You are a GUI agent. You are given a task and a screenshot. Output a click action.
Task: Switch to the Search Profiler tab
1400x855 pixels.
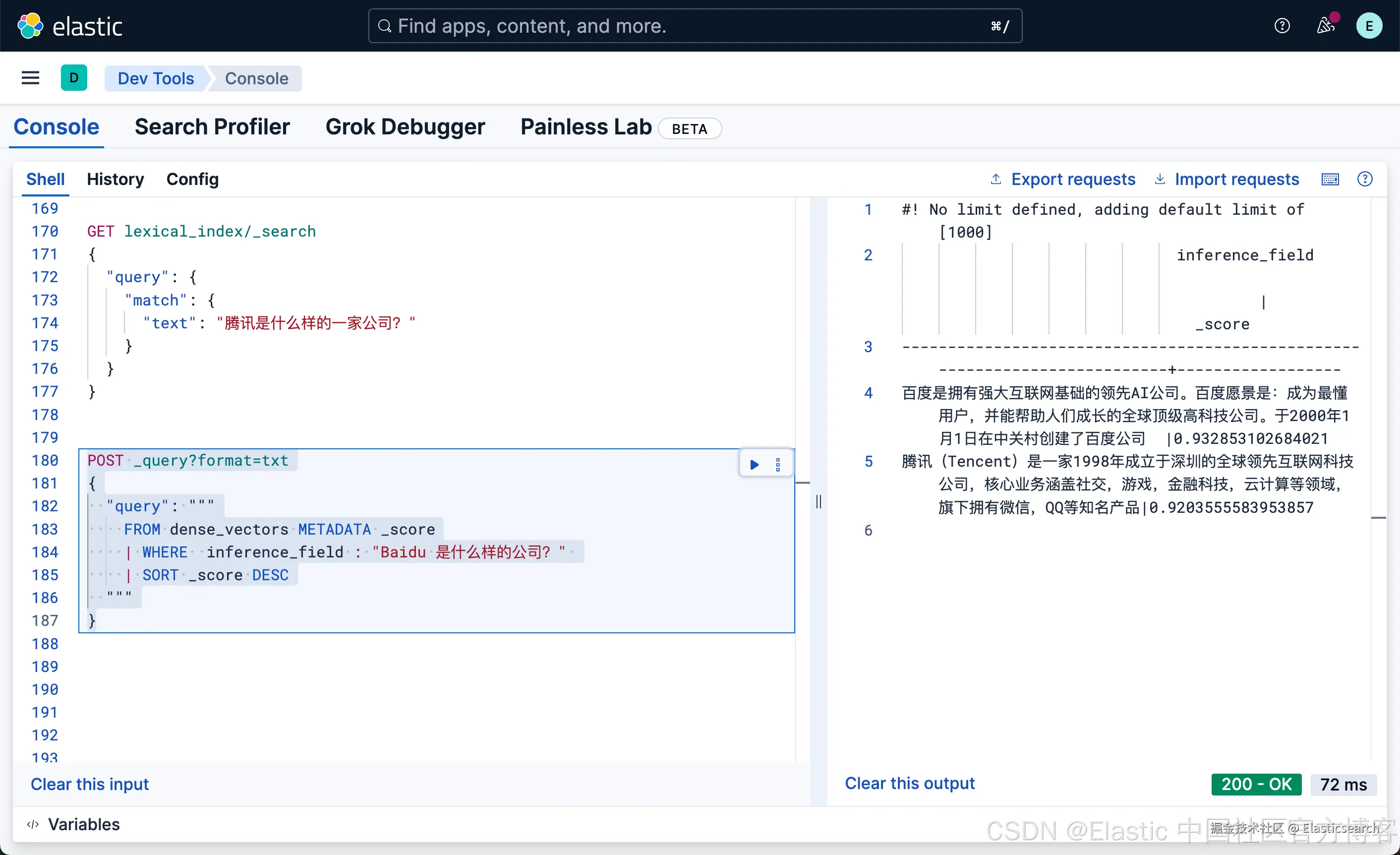(212, 127)
